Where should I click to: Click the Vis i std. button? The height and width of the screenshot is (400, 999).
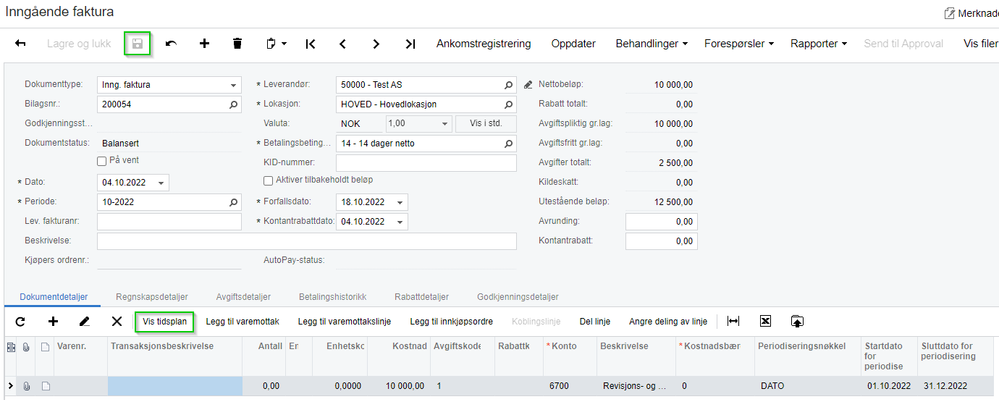click(x=486, y=124)
